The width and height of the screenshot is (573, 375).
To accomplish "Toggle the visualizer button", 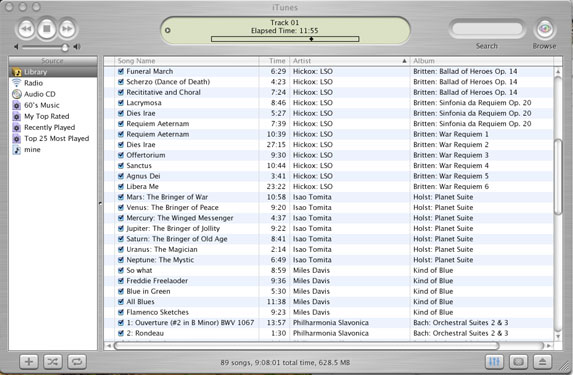I will click(519, 362).
